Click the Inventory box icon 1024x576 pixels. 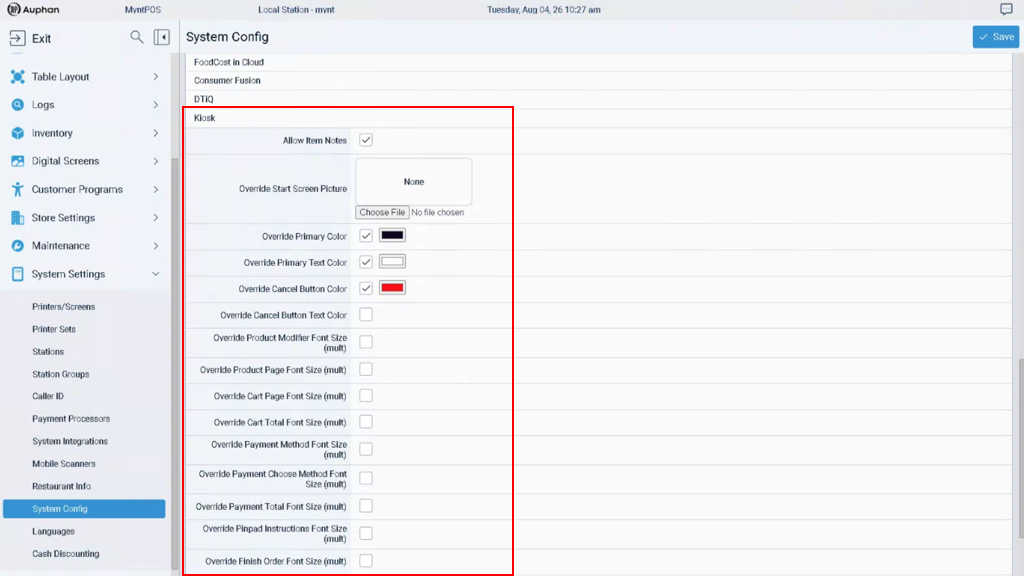tap(18, 133)
